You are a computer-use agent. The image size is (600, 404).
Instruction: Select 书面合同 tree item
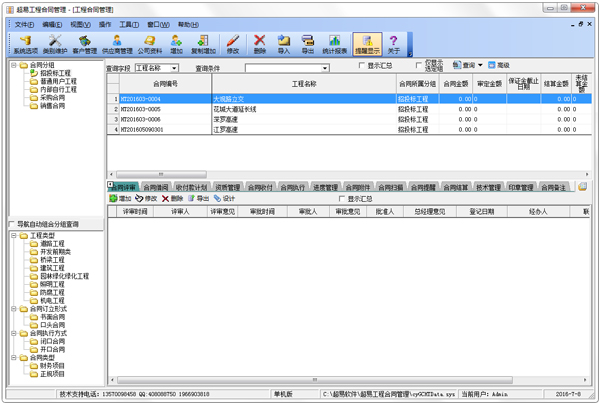click(x=53, y=317)
